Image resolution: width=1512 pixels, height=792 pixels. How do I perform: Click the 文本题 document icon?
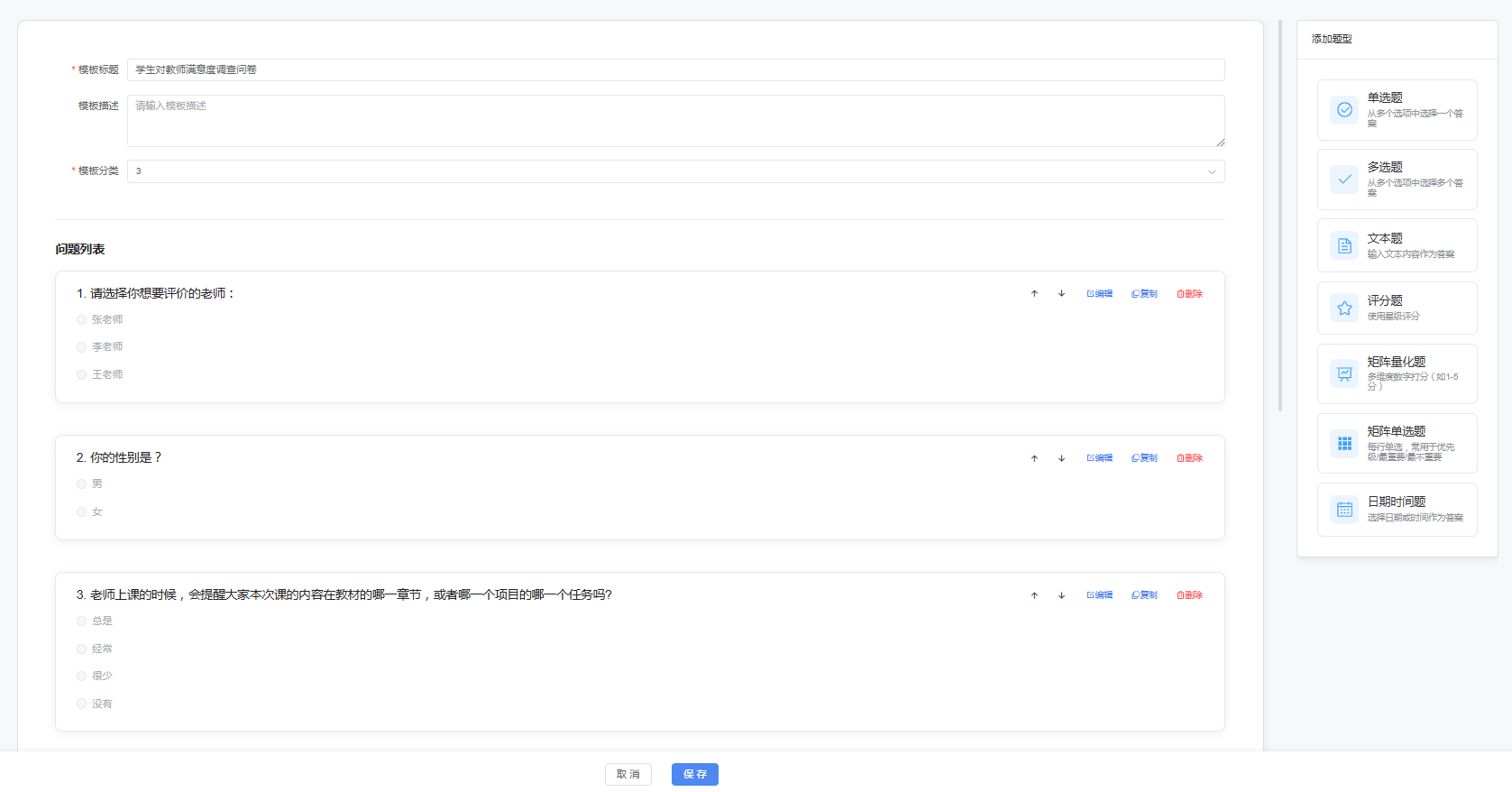1344,246
